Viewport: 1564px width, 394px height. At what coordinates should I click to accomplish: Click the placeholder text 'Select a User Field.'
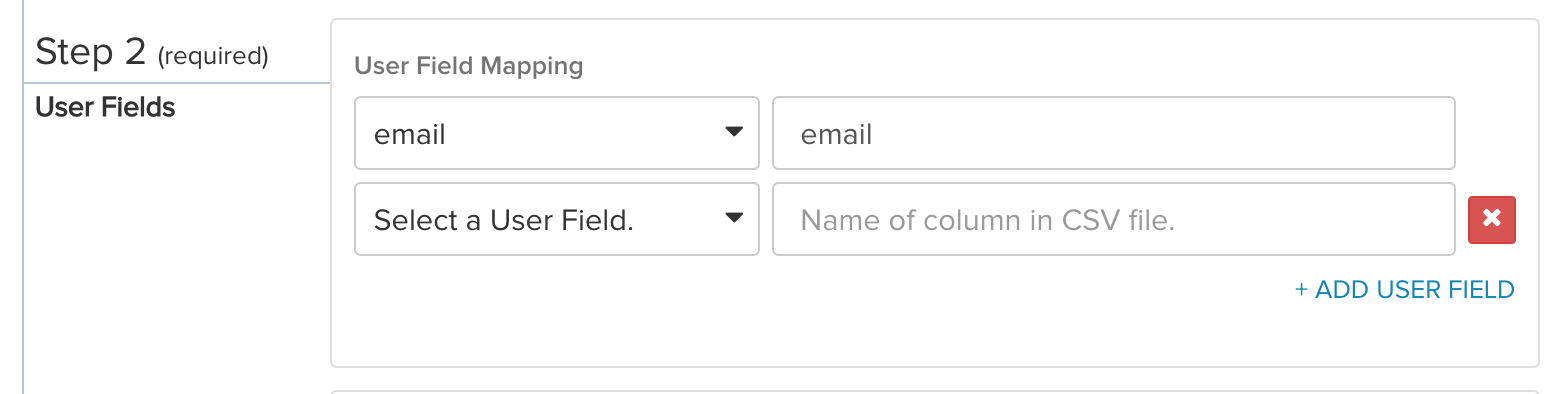[504, 220]
